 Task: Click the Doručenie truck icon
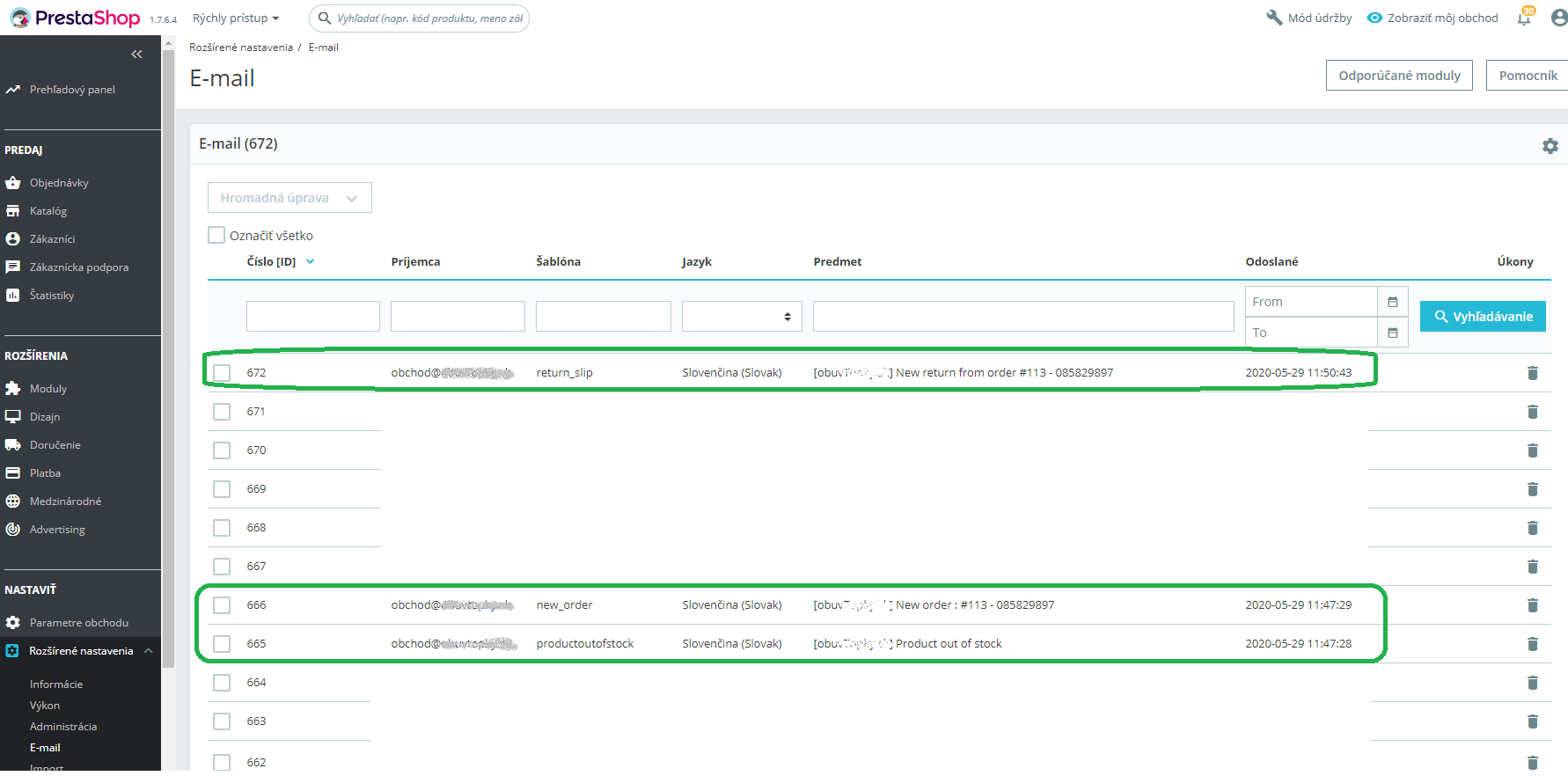12,445
